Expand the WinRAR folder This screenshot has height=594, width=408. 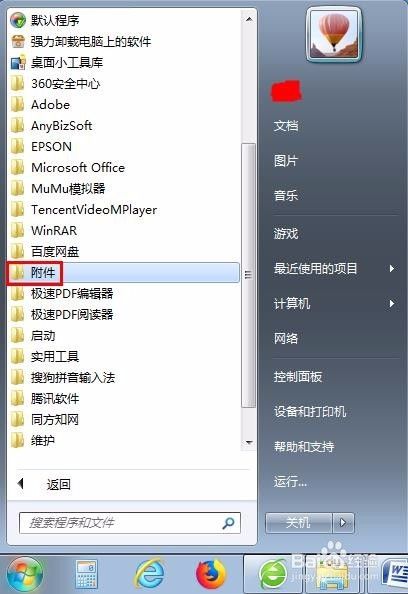123,230
